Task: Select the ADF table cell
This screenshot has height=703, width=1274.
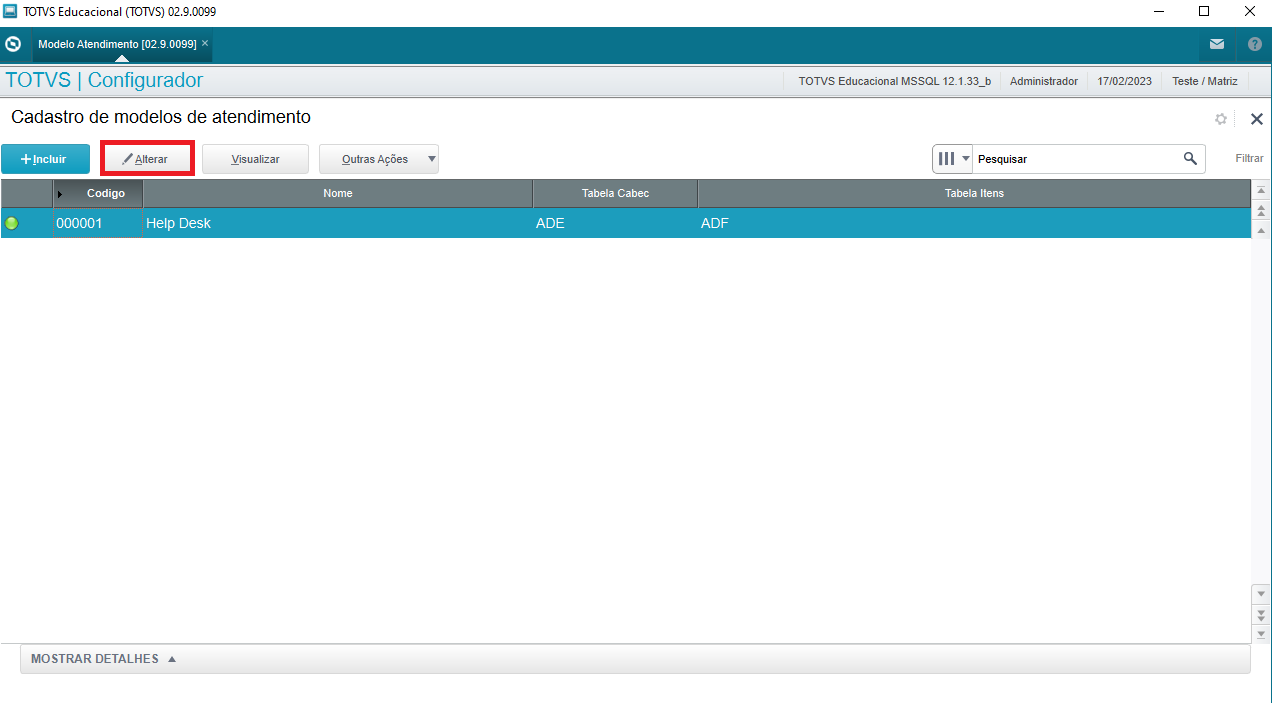Action: (974, 223)
